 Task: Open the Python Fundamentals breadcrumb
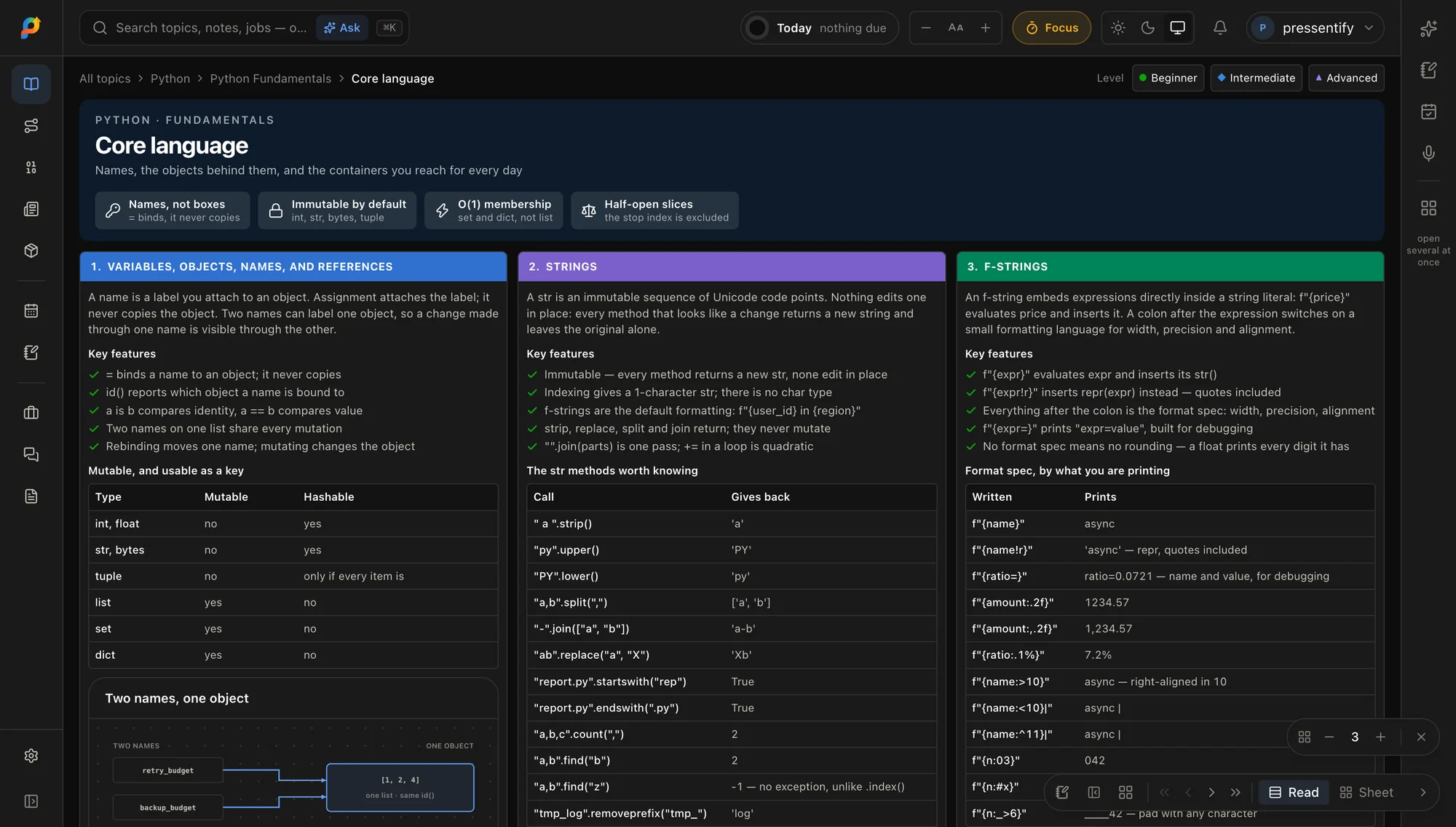270,79
